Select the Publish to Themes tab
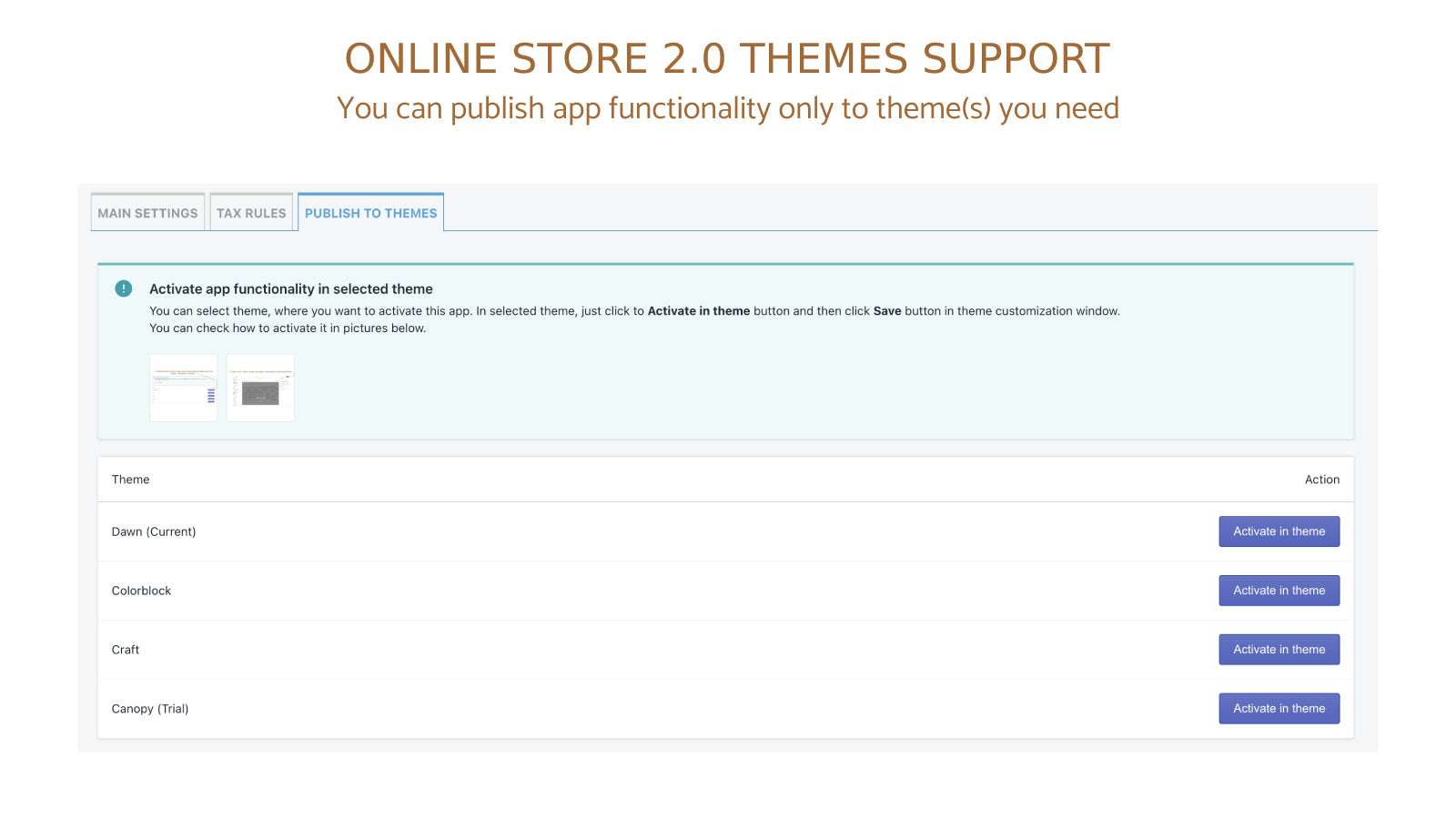The image size is (1456, 819). click(x=370, y=212)
